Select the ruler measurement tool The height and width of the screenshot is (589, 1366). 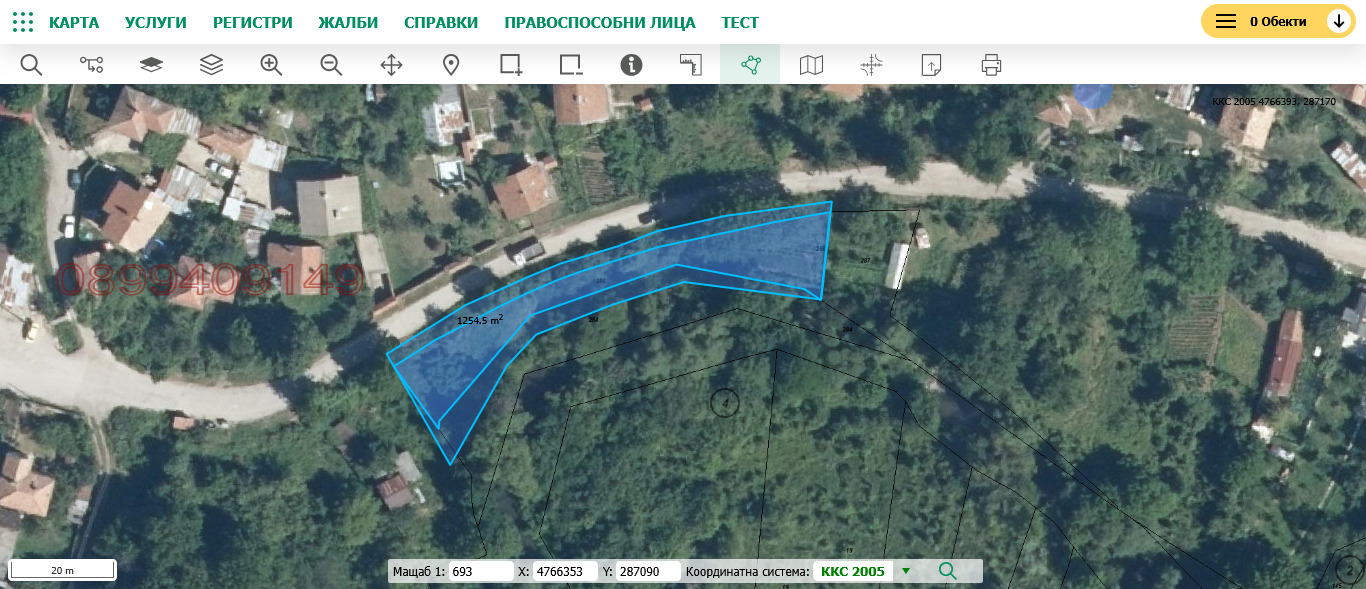691,65
